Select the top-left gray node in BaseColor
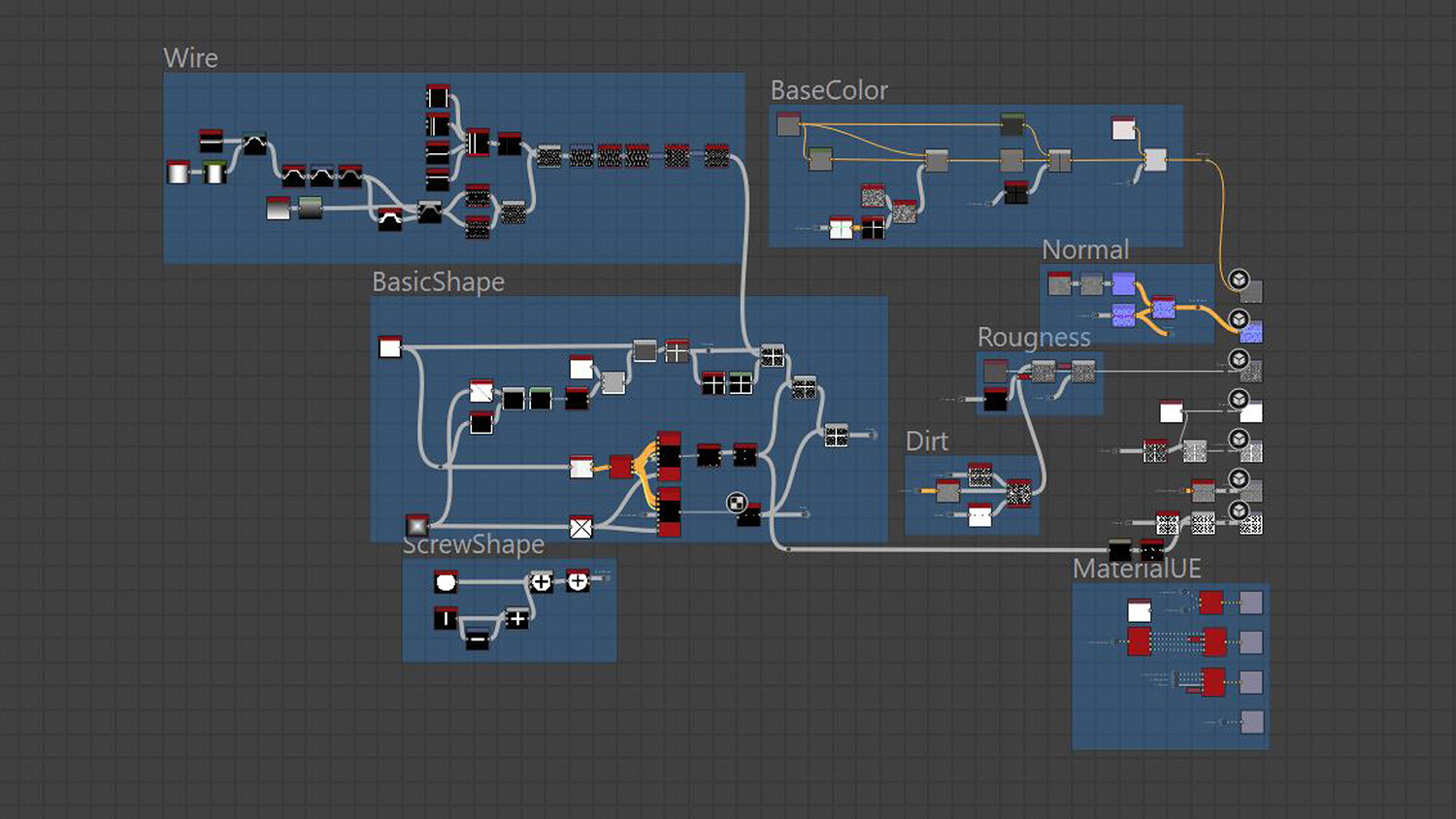1456x819 pixels. [788, 124]
